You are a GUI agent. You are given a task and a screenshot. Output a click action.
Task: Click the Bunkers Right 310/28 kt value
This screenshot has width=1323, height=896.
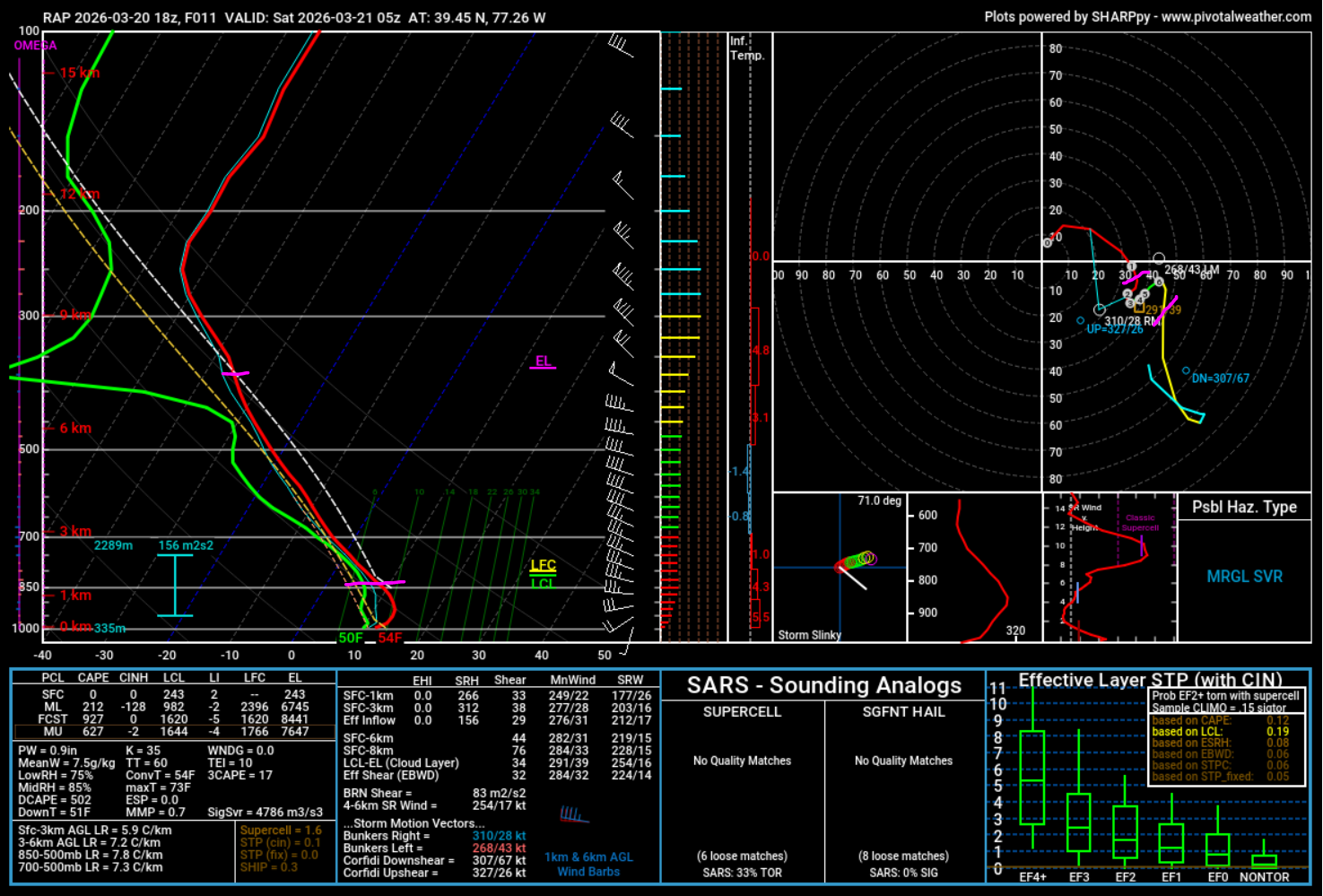click(x=499, y=836)
